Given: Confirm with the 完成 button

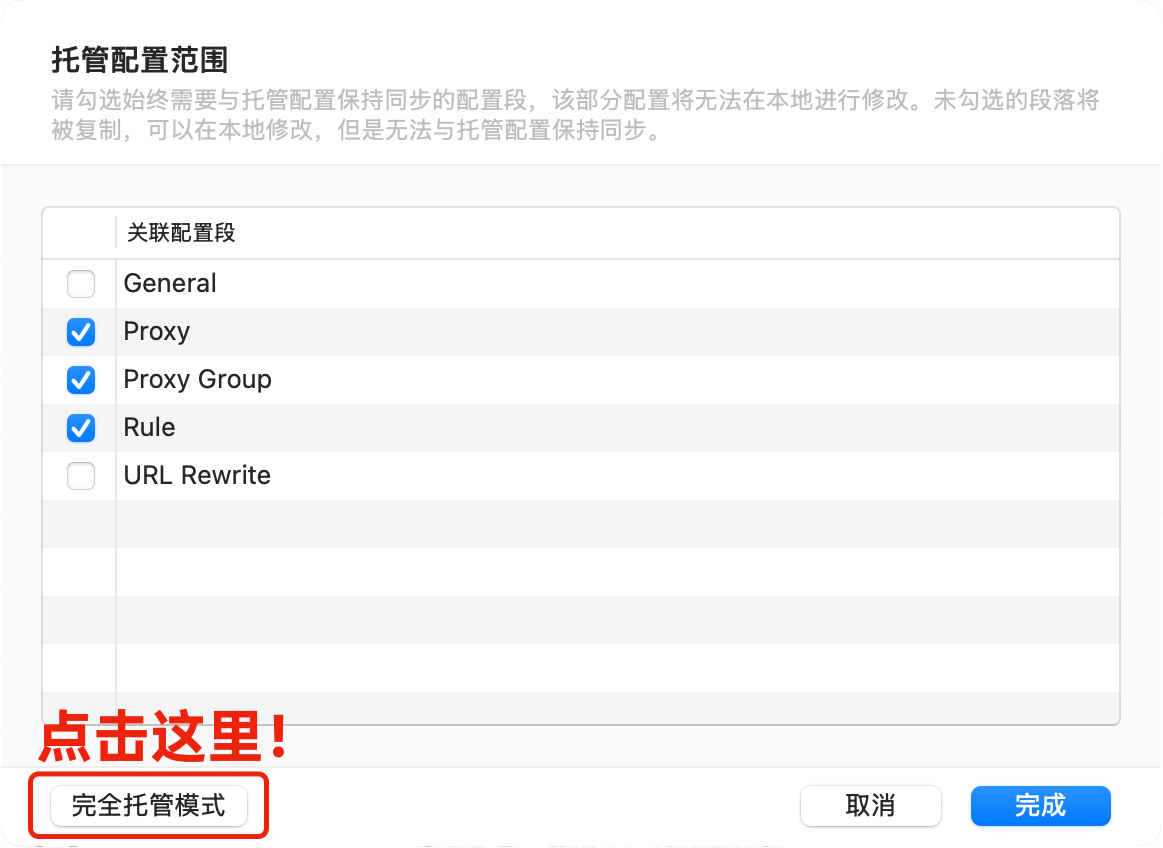Looking at the screenshot, I should point(1040,805).
